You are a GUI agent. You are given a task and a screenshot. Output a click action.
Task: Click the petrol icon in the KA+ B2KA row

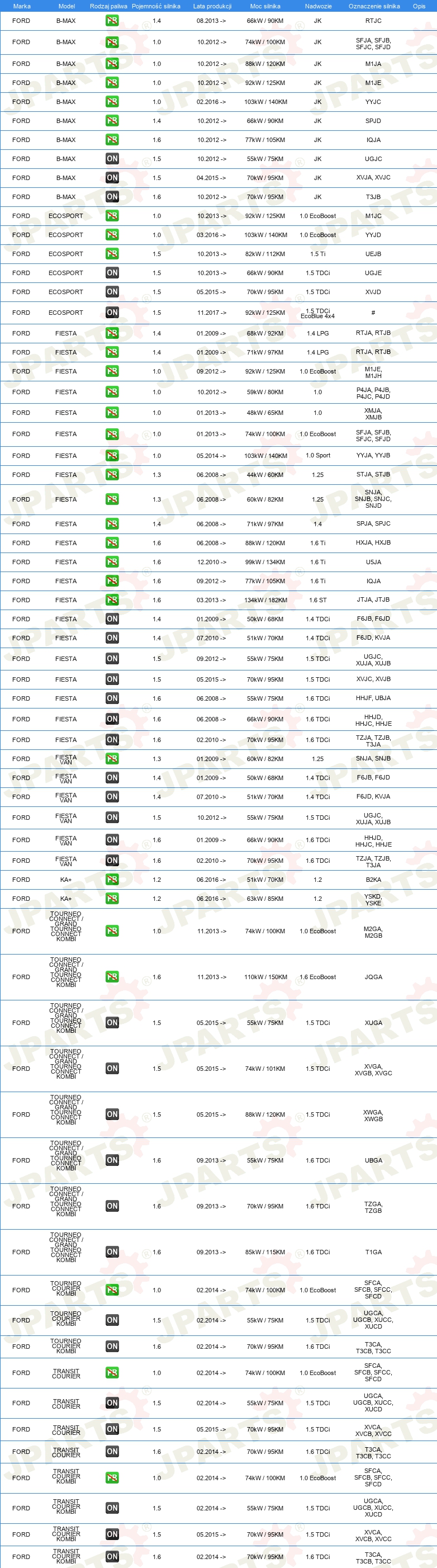click(x=112, y=880)
